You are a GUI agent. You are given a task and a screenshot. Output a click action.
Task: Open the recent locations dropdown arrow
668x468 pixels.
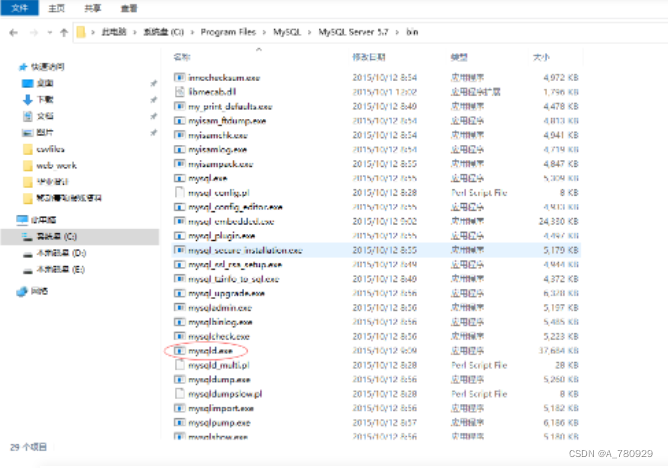(x=50, y=32)
